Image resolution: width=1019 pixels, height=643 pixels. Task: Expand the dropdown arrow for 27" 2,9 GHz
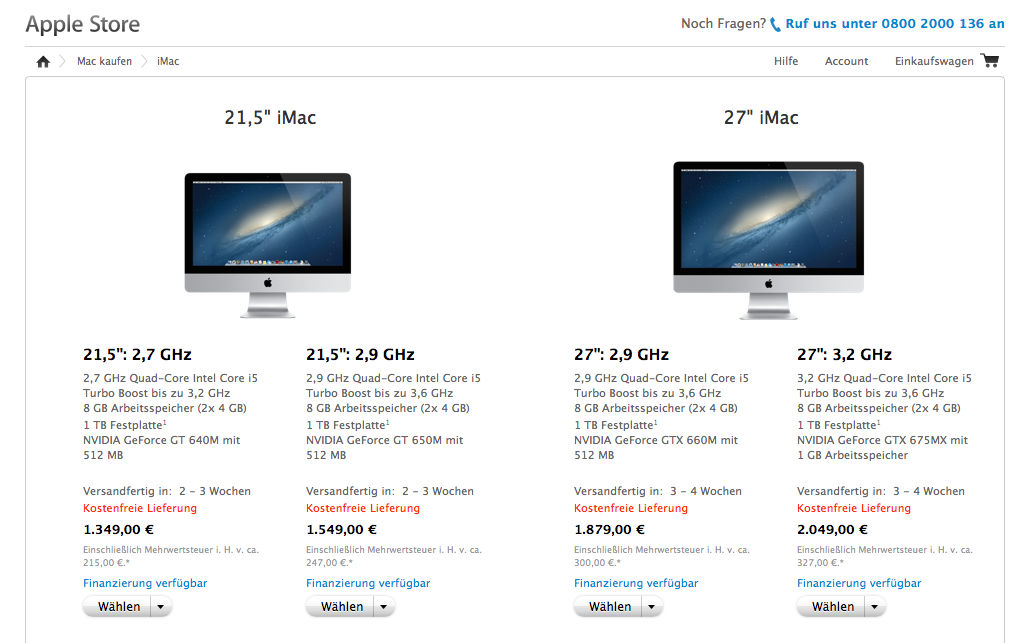pyautogui.click(x=652, y=607)
